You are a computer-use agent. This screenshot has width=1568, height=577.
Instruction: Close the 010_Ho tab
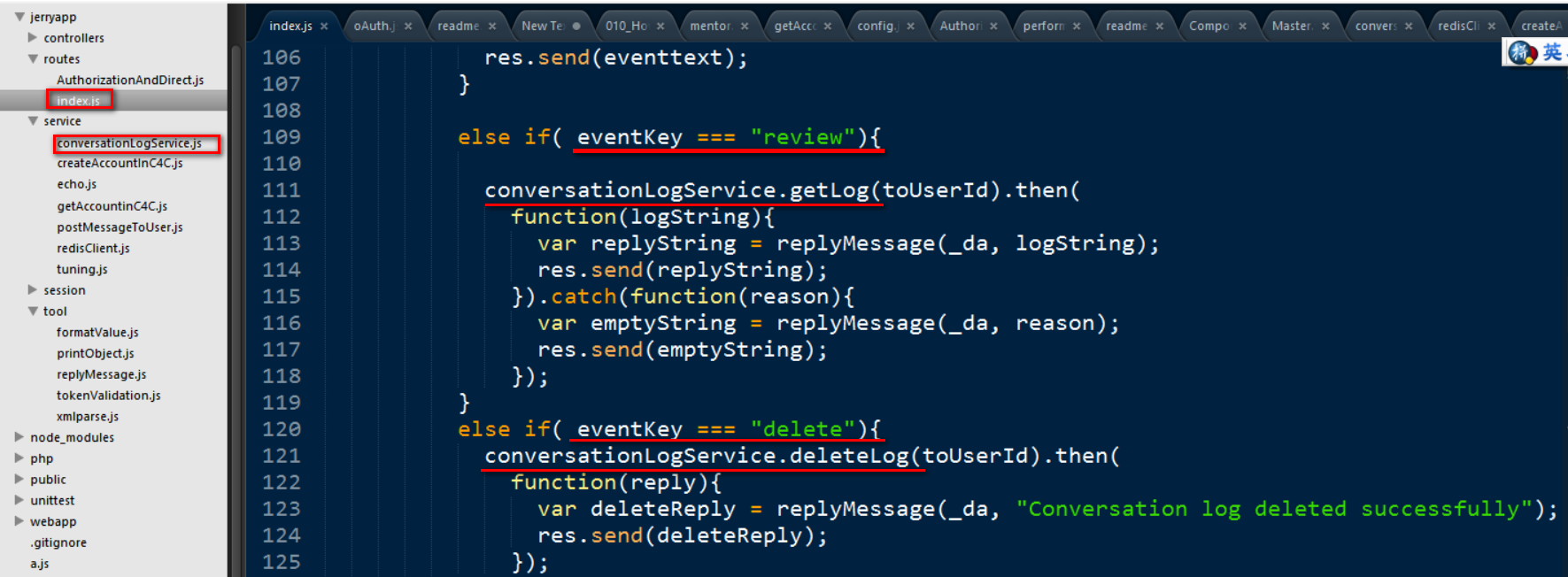660,27
